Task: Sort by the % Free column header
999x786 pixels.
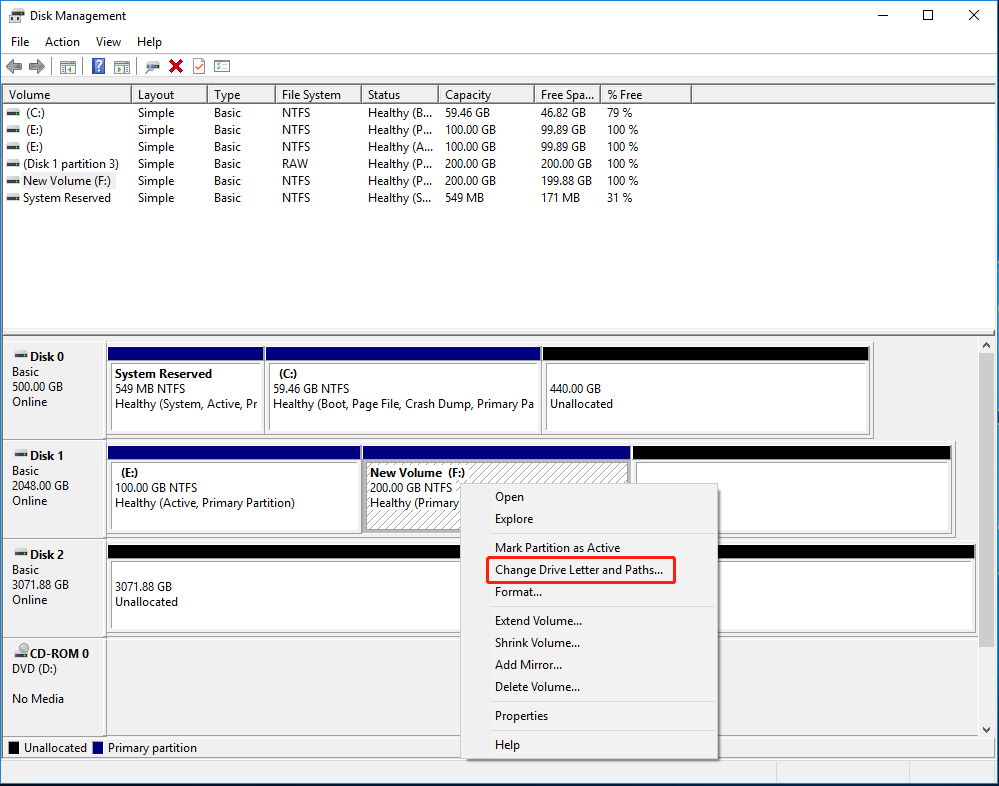Action: [x=647, y=95]
